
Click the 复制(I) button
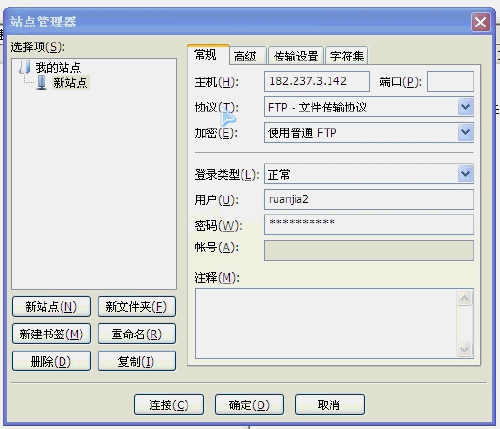tap(137, 361)
